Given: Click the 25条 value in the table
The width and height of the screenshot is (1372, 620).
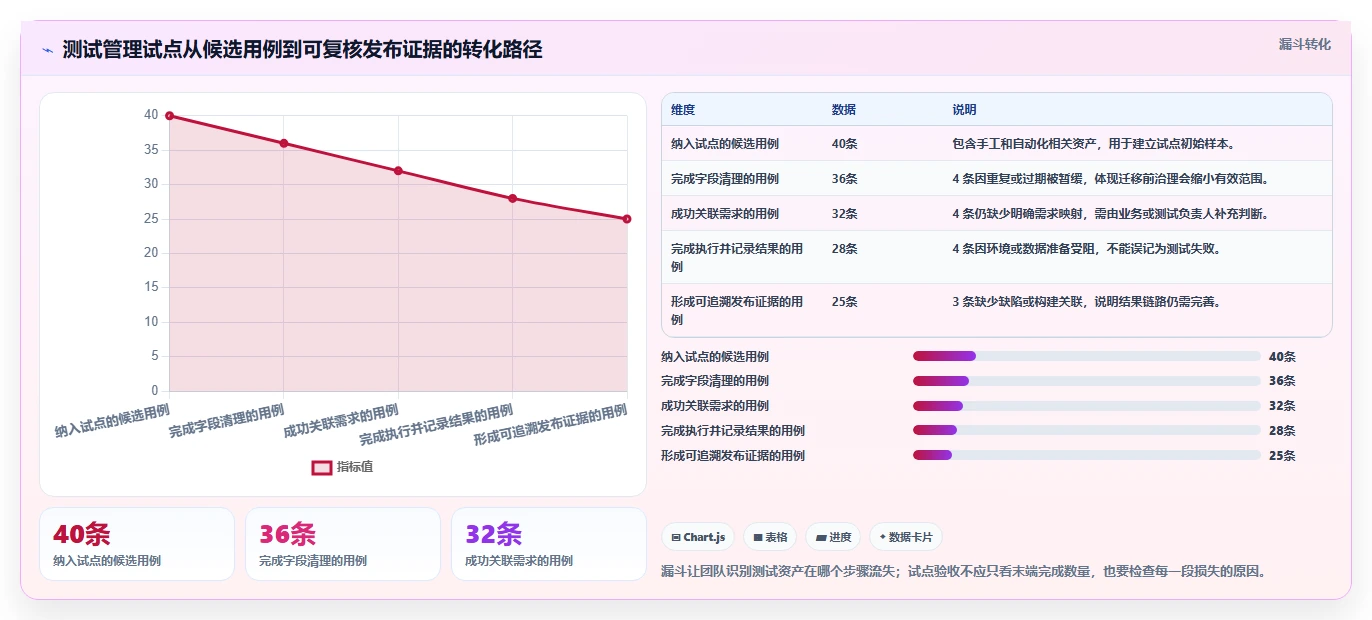Looking at the screenshot, I should 844,301.
